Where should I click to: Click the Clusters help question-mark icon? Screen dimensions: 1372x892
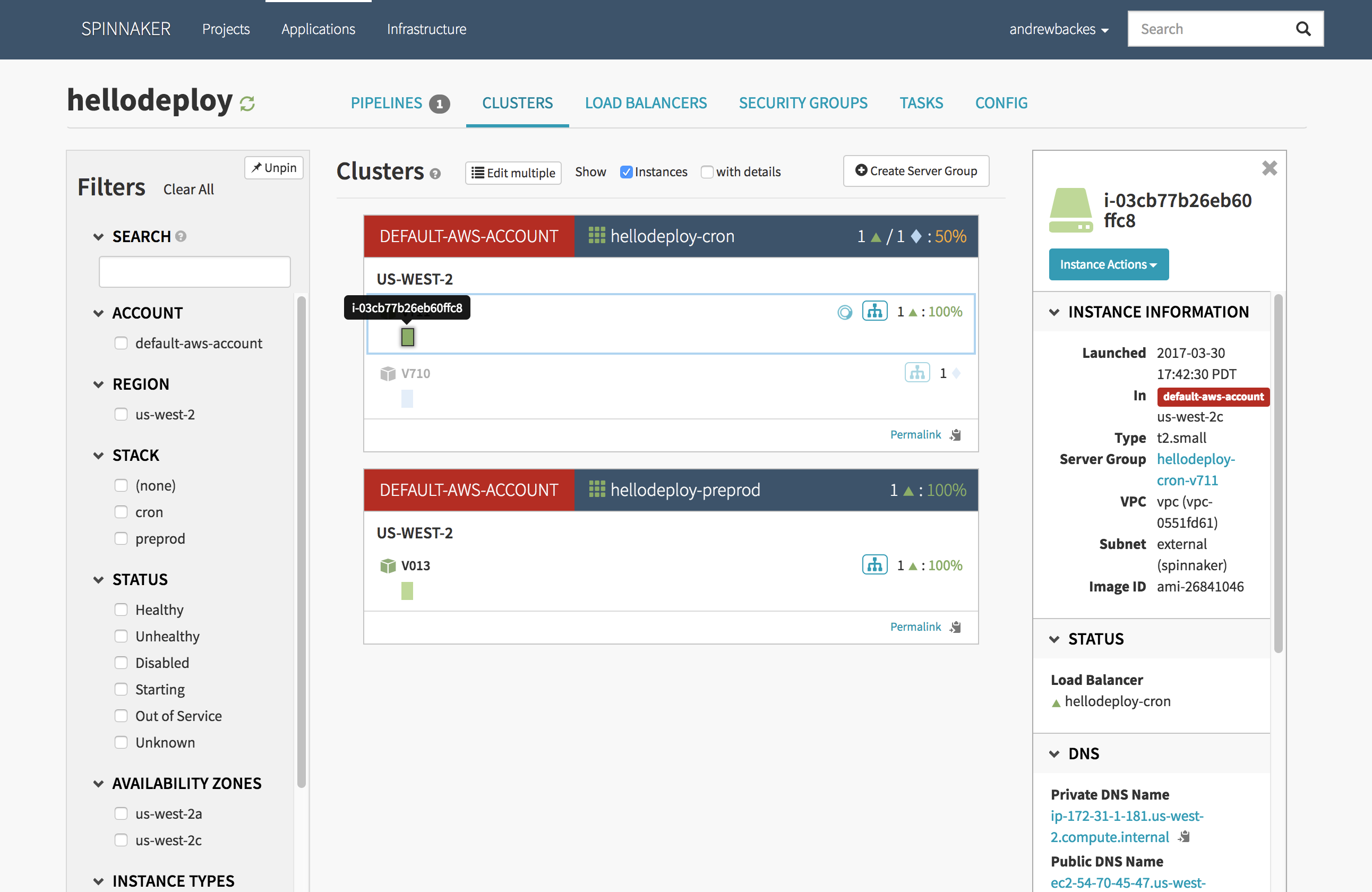(x=436, y=174)
